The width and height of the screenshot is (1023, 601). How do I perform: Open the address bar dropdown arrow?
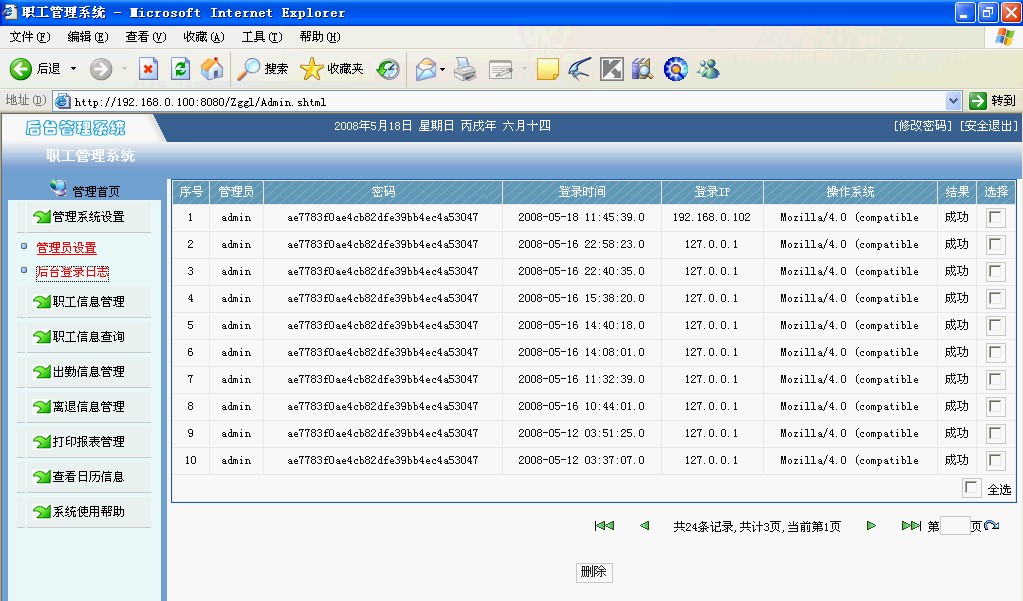(x=953, y=100)
